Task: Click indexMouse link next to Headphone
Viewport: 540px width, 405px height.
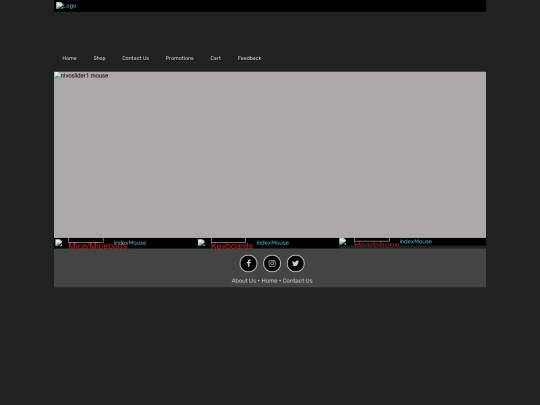Action: coord(416,242)
